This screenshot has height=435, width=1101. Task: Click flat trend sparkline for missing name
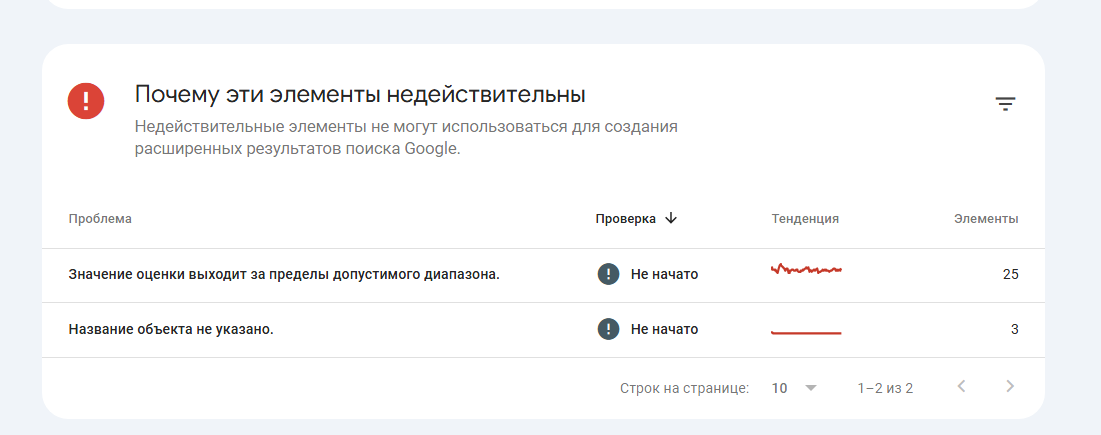tap(806, 331)
